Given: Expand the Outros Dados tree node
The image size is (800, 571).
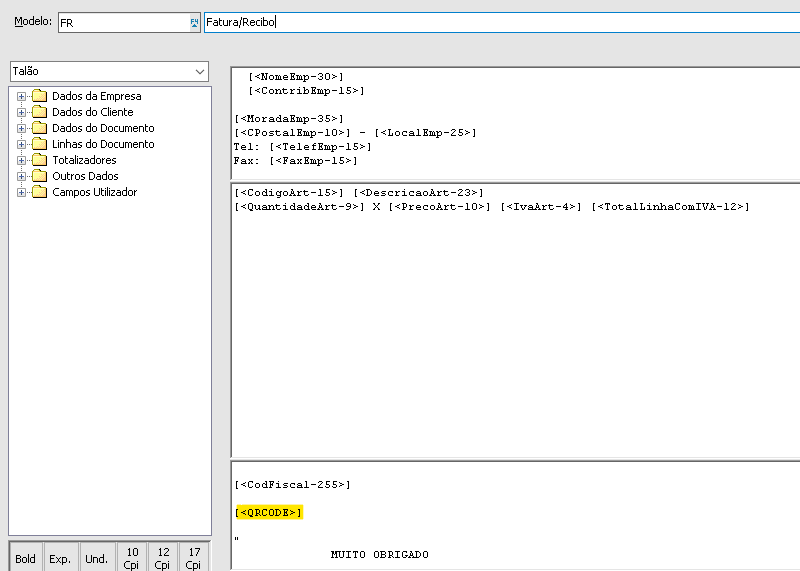Looking at the screenshot, I should tap(21, 176).
